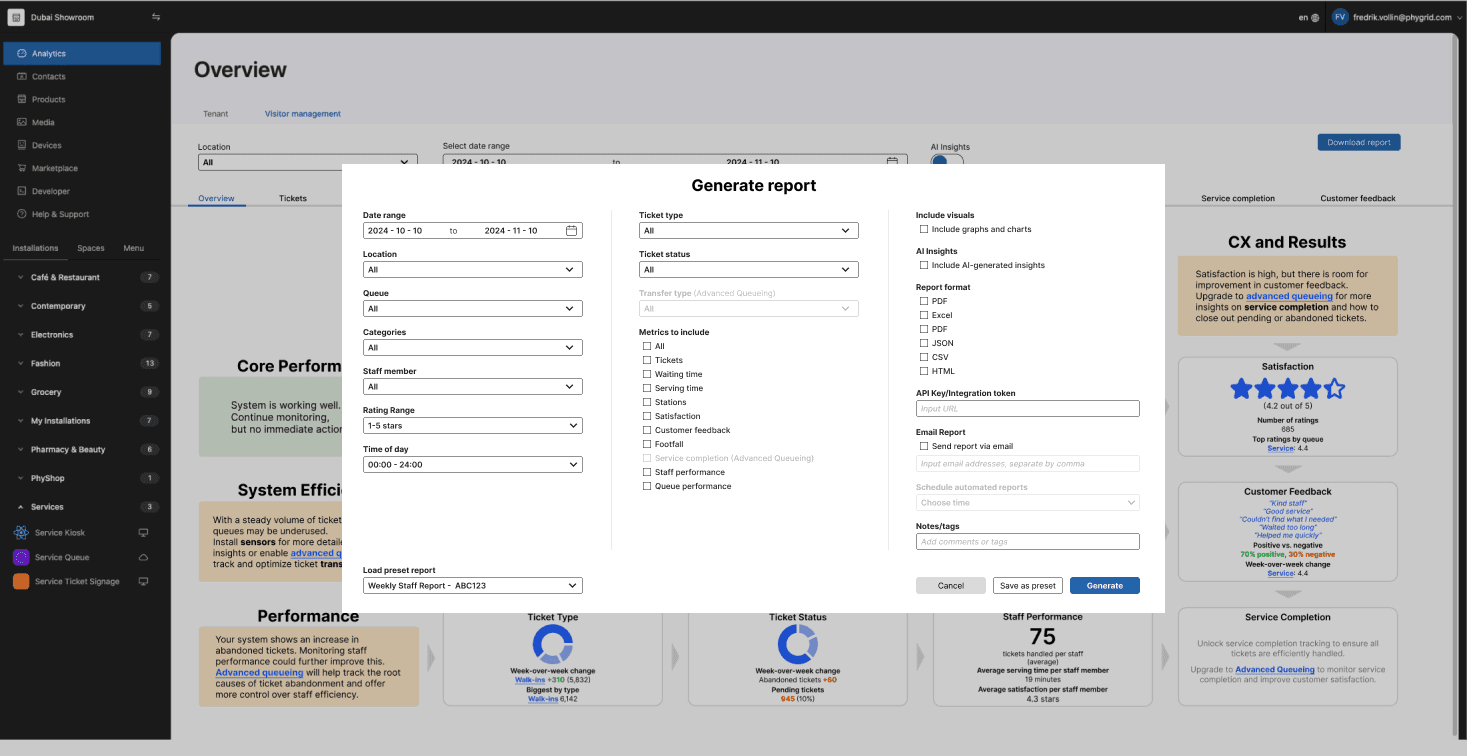
Task: Open the Time of day dropdown
Action: [472, 464]
